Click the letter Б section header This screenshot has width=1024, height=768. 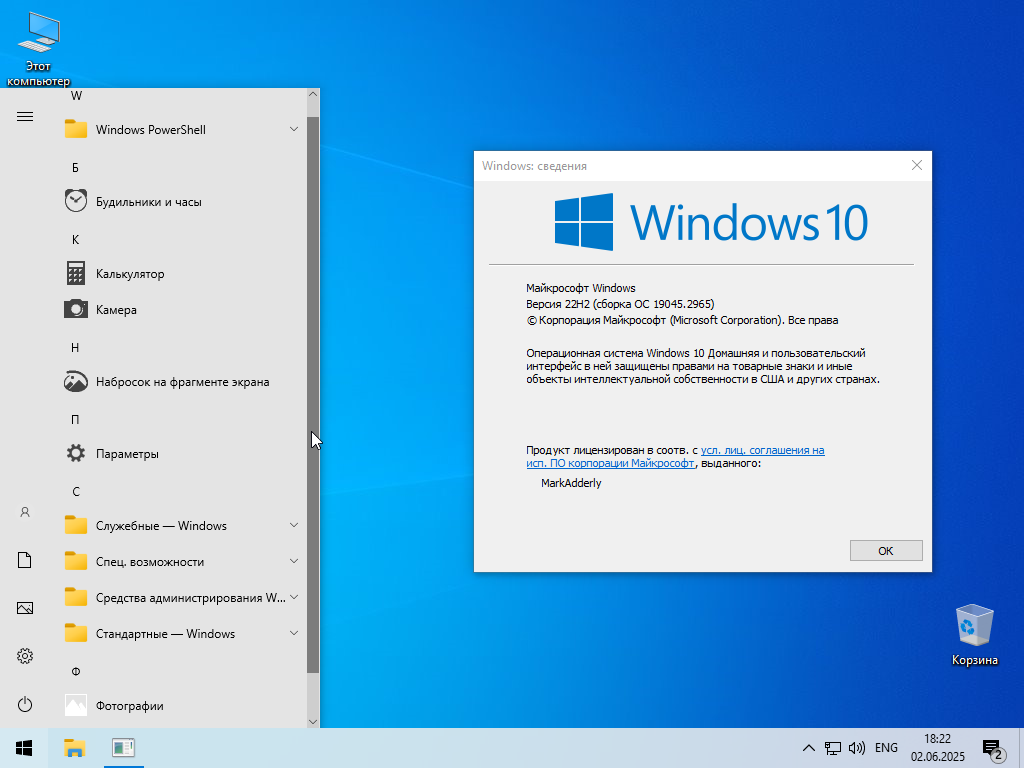75,168
